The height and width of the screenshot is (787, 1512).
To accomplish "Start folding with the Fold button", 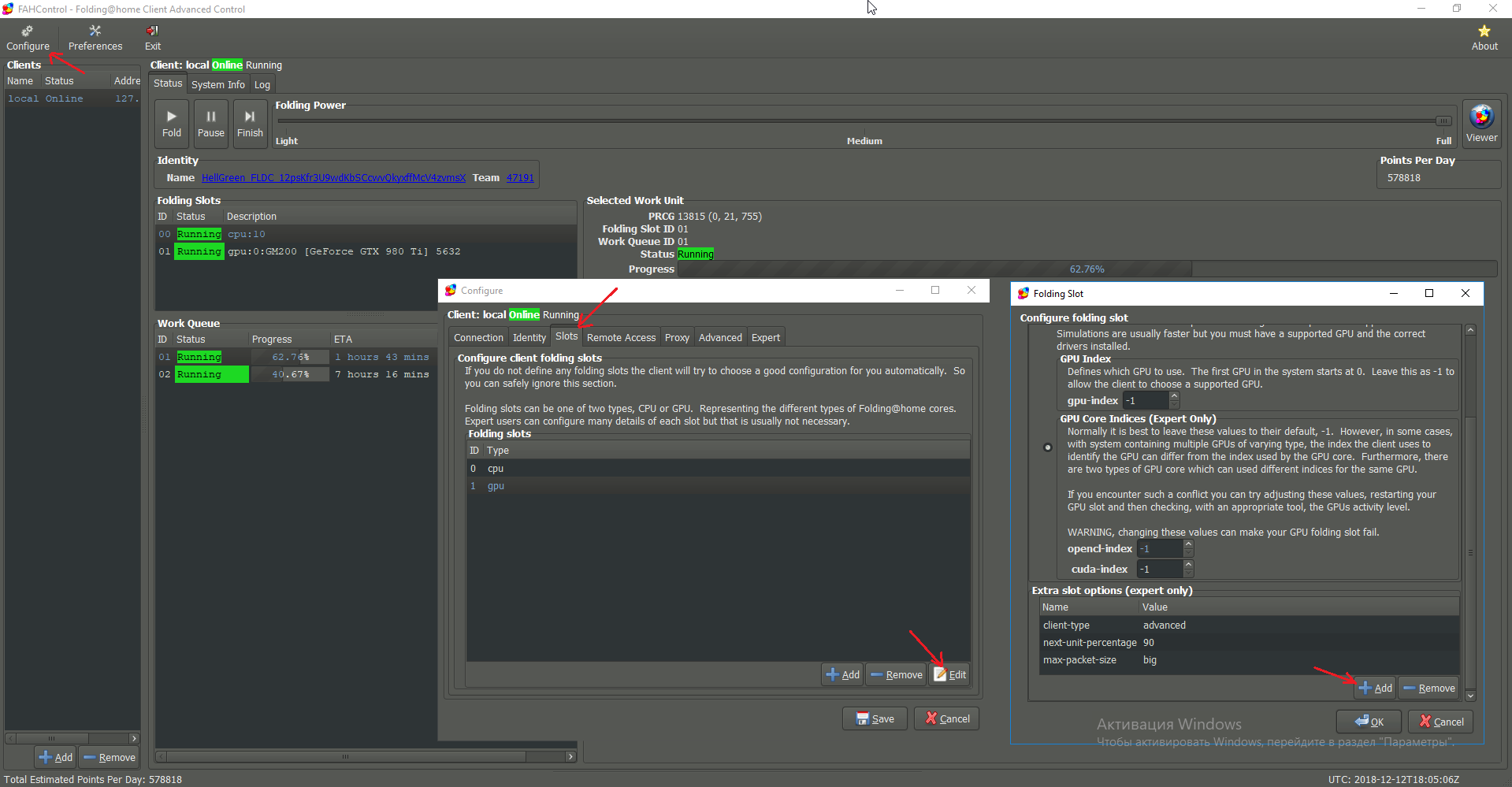I will [x=172, y=124].
